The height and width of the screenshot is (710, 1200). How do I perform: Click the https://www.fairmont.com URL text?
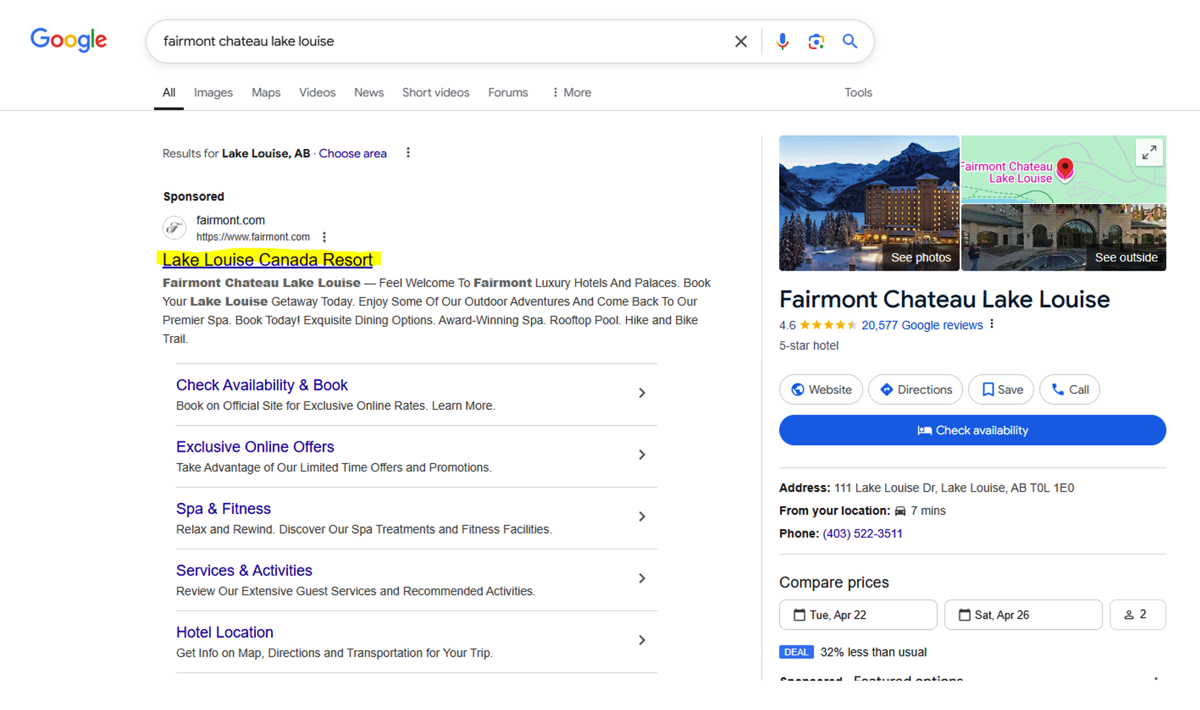pyautogui.click(x=253, y=237)
